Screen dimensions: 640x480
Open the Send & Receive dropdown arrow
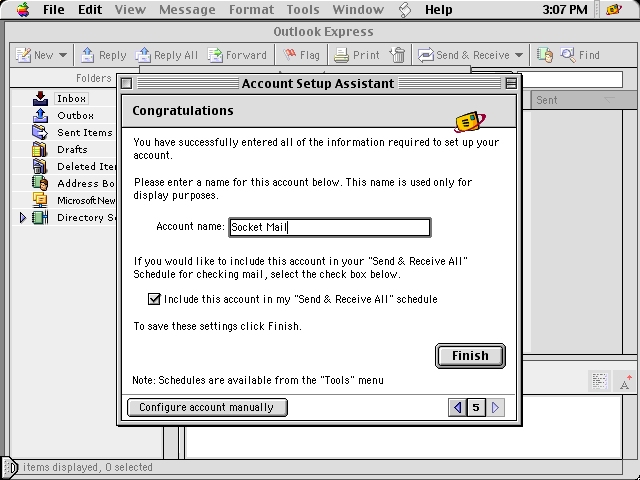pyautogui.click(x=519, y=55)
